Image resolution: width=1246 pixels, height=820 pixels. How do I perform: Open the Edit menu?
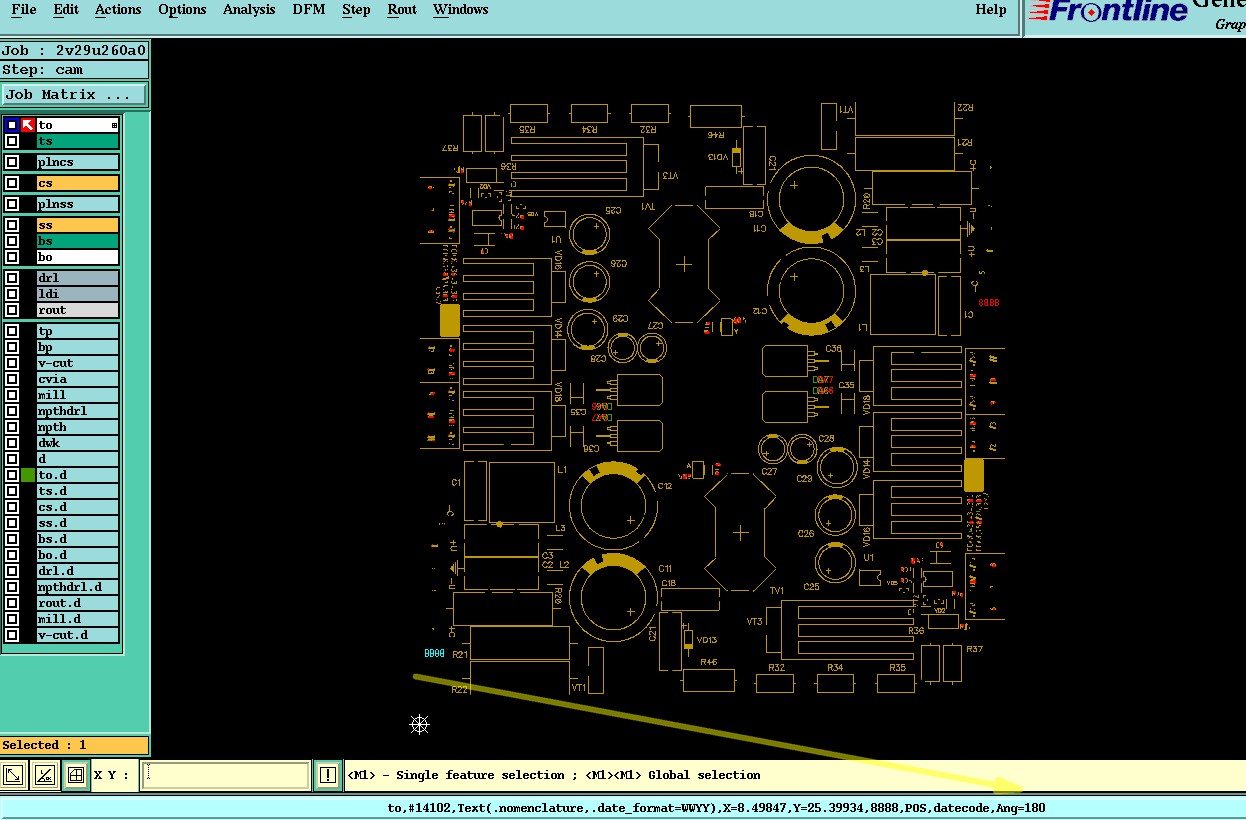[66, 10]
